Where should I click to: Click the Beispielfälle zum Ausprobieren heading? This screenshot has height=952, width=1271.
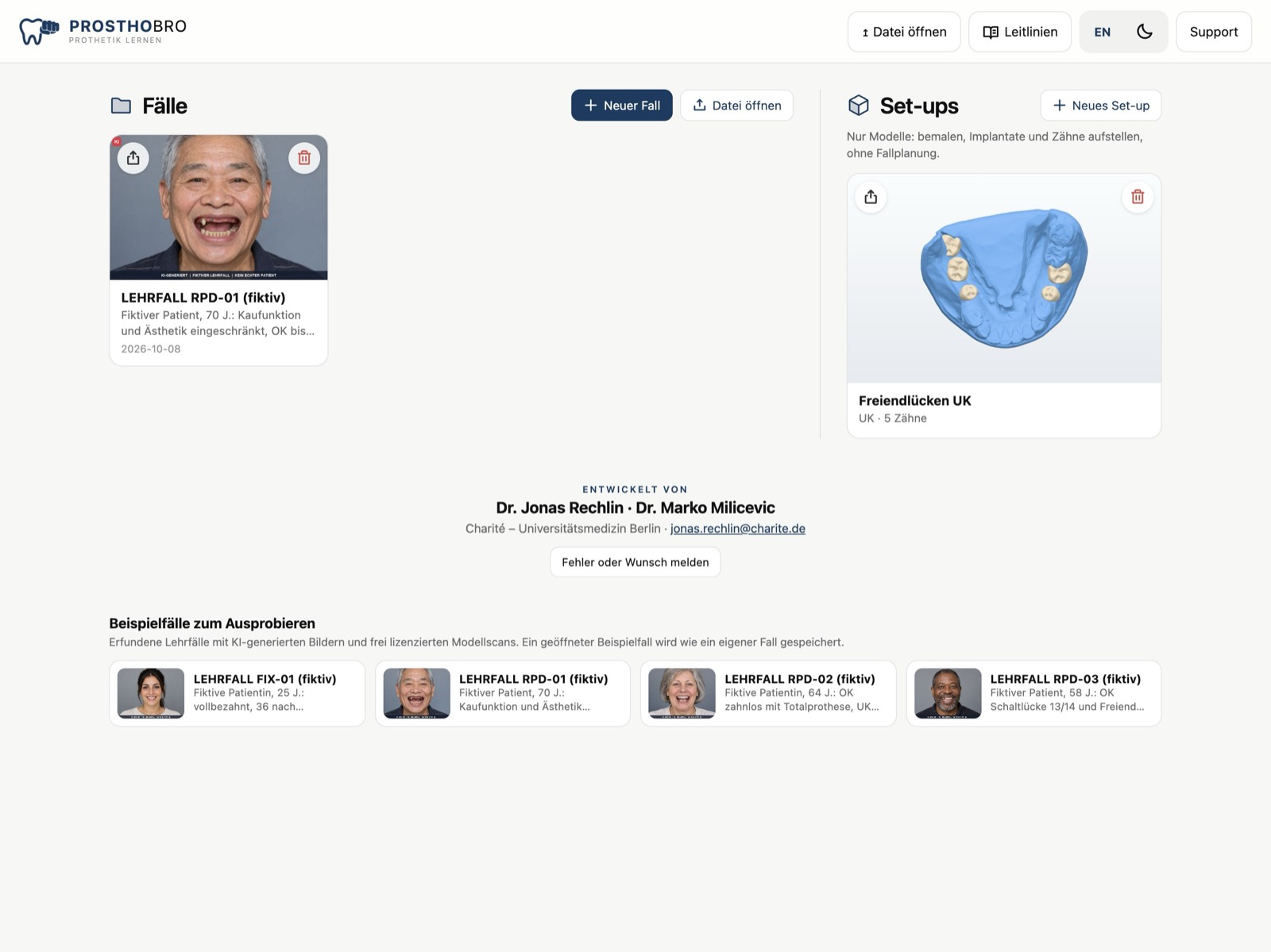212,623
